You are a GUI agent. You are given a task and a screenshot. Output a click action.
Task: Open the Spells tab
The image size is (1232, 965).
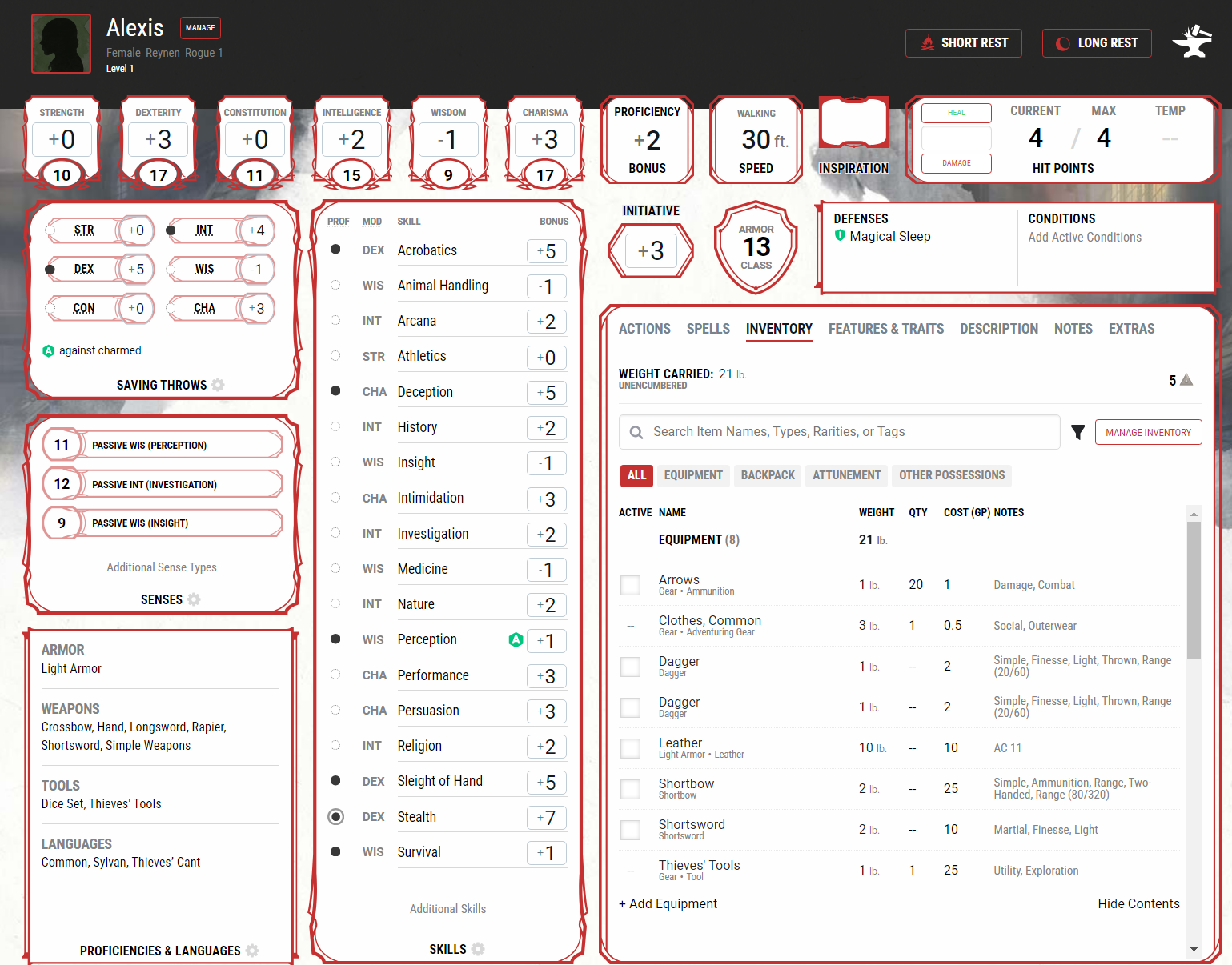coord(708,329)
